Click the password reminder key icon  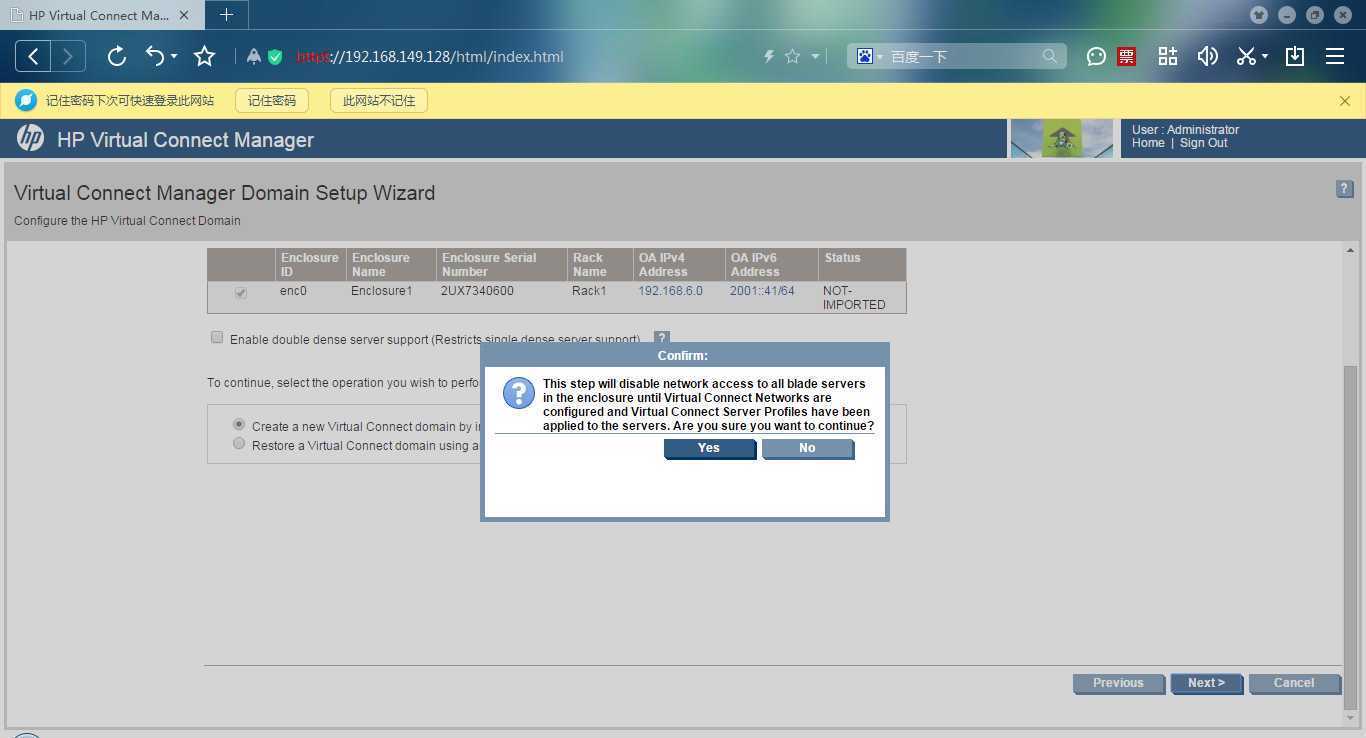coord(26,101)
